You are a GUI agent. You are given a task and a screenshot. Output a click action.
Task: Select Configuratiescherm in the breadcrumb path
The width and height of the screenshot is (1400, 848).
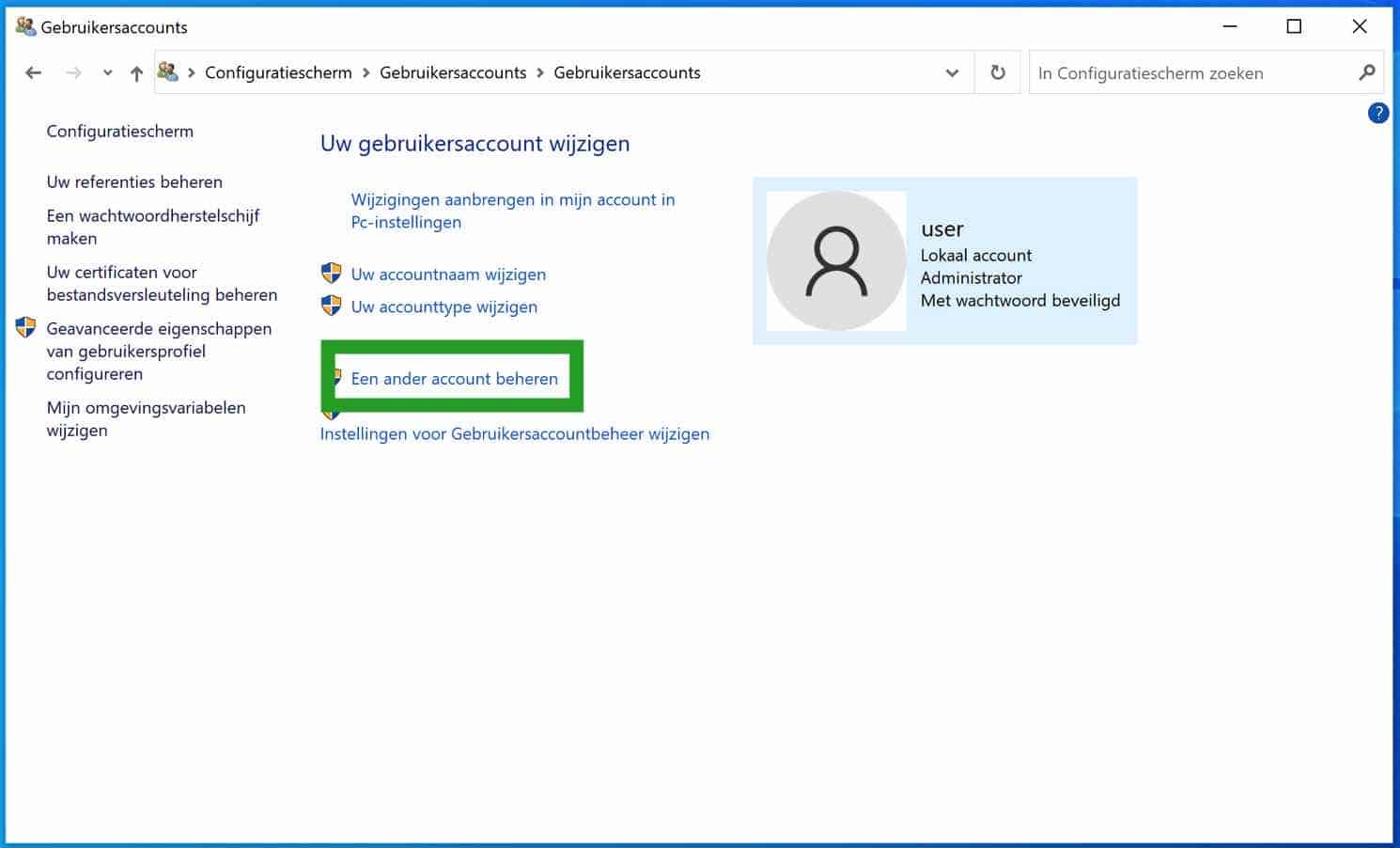click(278, 73)
